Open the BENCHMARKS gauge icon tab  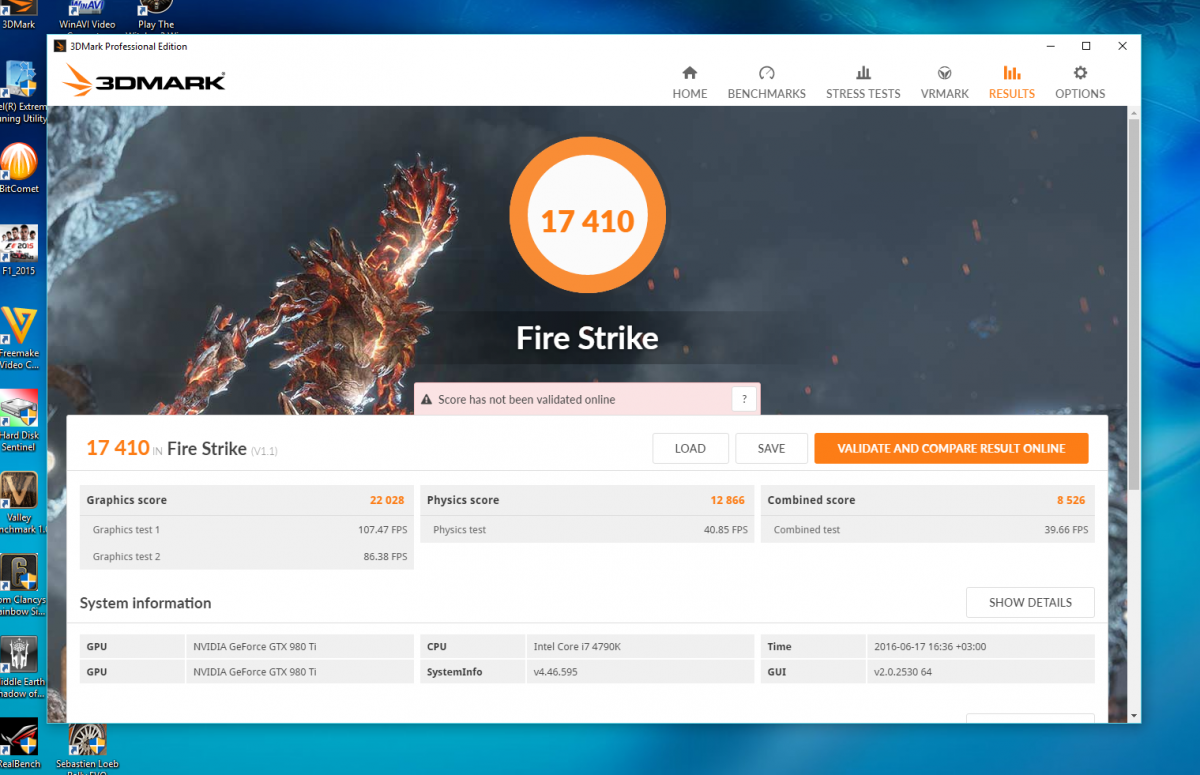point(766,82)
